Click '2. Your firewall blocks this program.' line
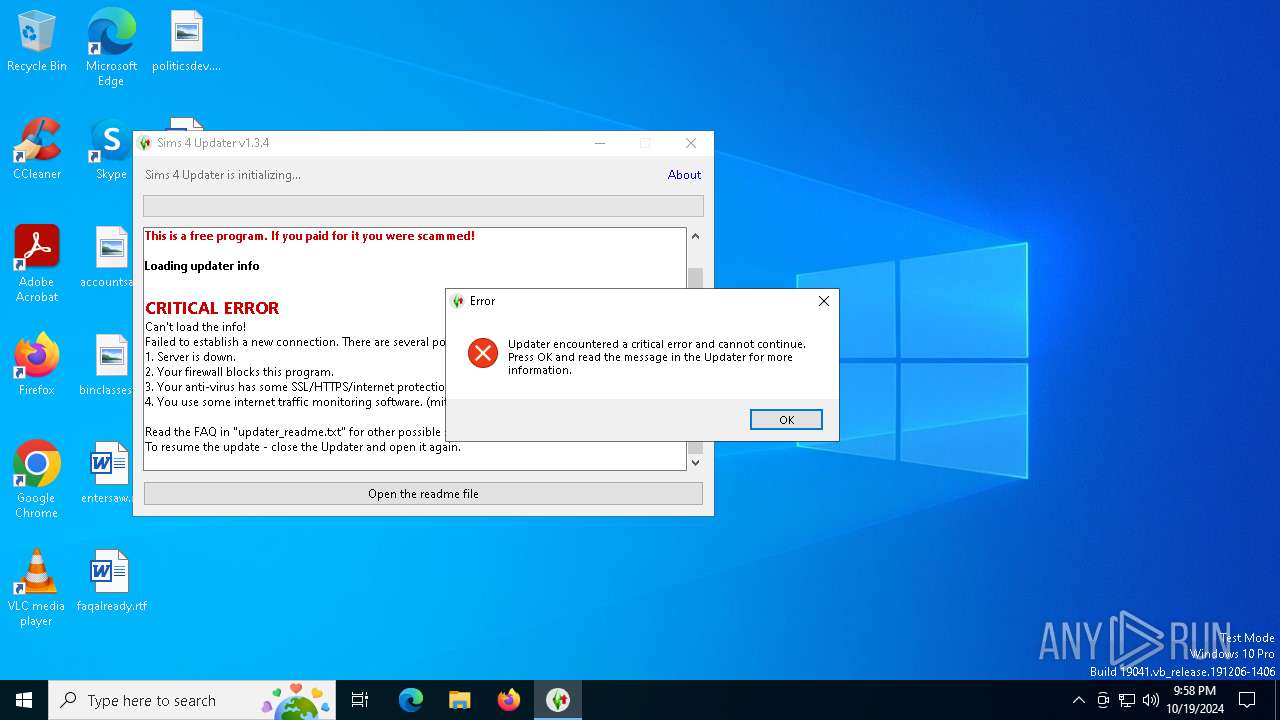The height and width of the screenshot is (720, 1280). coord(239,372)
